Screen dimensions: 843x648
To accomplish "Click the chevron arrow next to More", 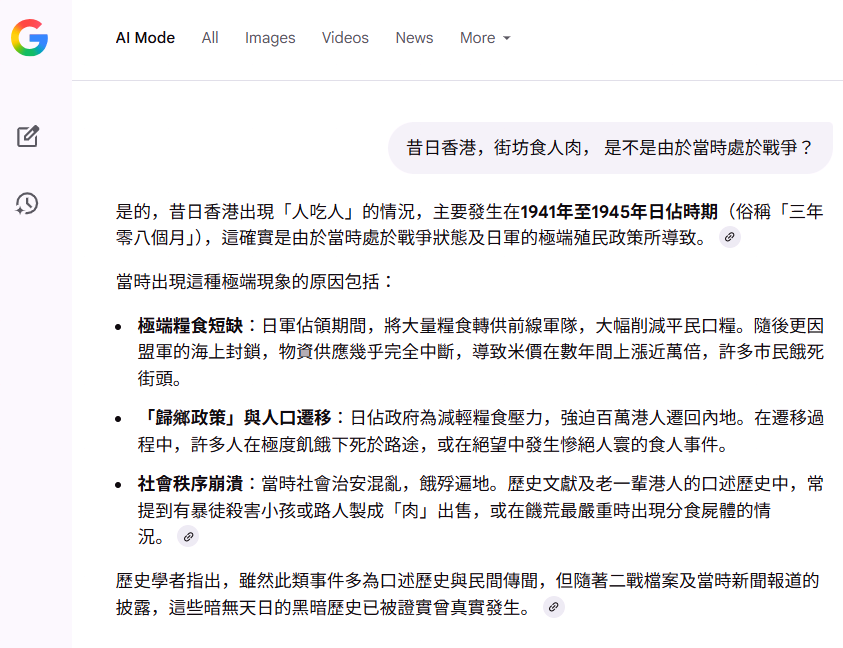I will click(x=508, y=38).
